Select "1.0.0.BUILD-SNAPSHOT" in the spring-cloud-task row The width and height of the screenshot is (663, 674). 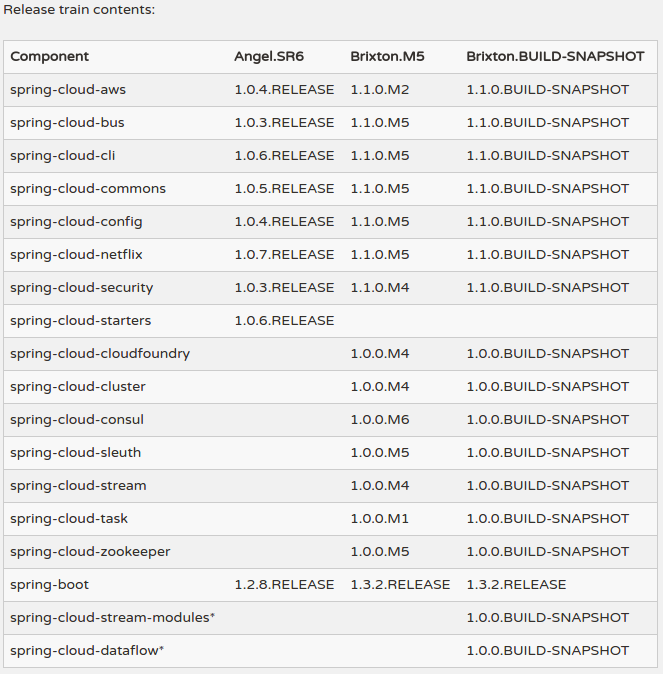click(548, 518)
